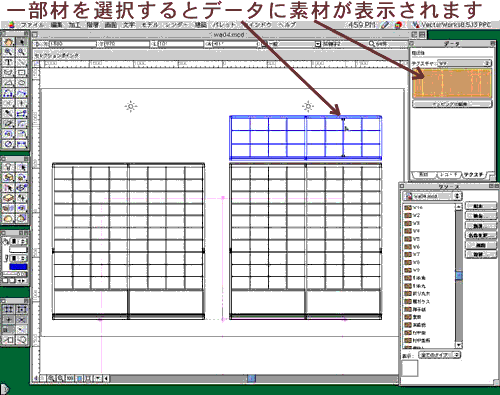This screenshot has width=500, height=395.
Task: Toggle the snap to object constraint
Action: 22,309
